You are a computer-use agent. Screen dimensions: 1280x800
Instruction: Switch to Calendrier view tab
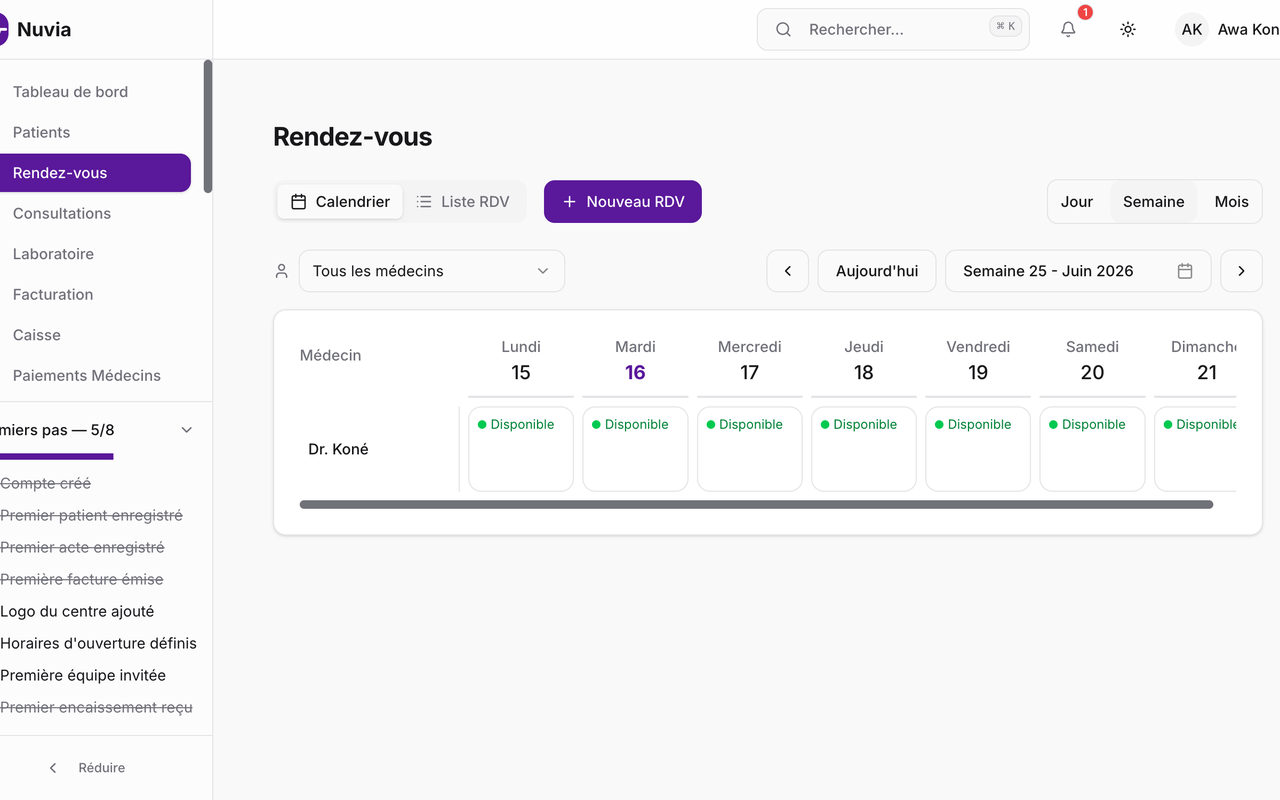(340, 202)
